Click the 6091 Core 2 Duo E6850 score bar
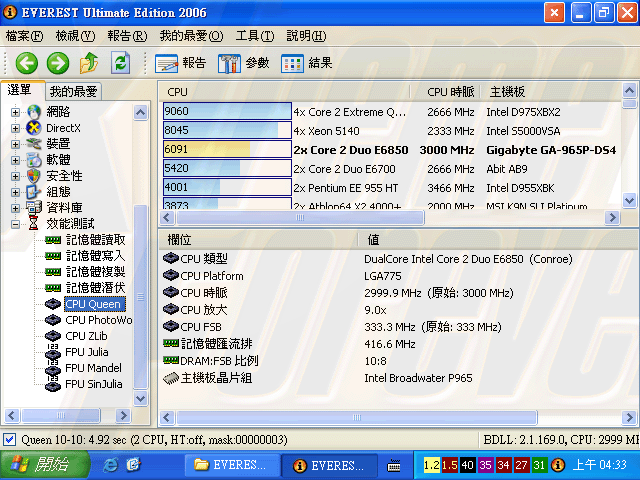This screenshot has width=640, height=480. click(x=227, y=149)
